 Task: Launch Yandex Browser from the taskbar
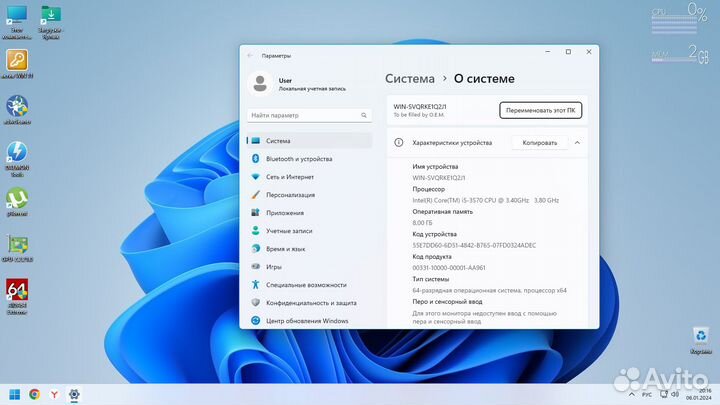(x=54, y=394)
